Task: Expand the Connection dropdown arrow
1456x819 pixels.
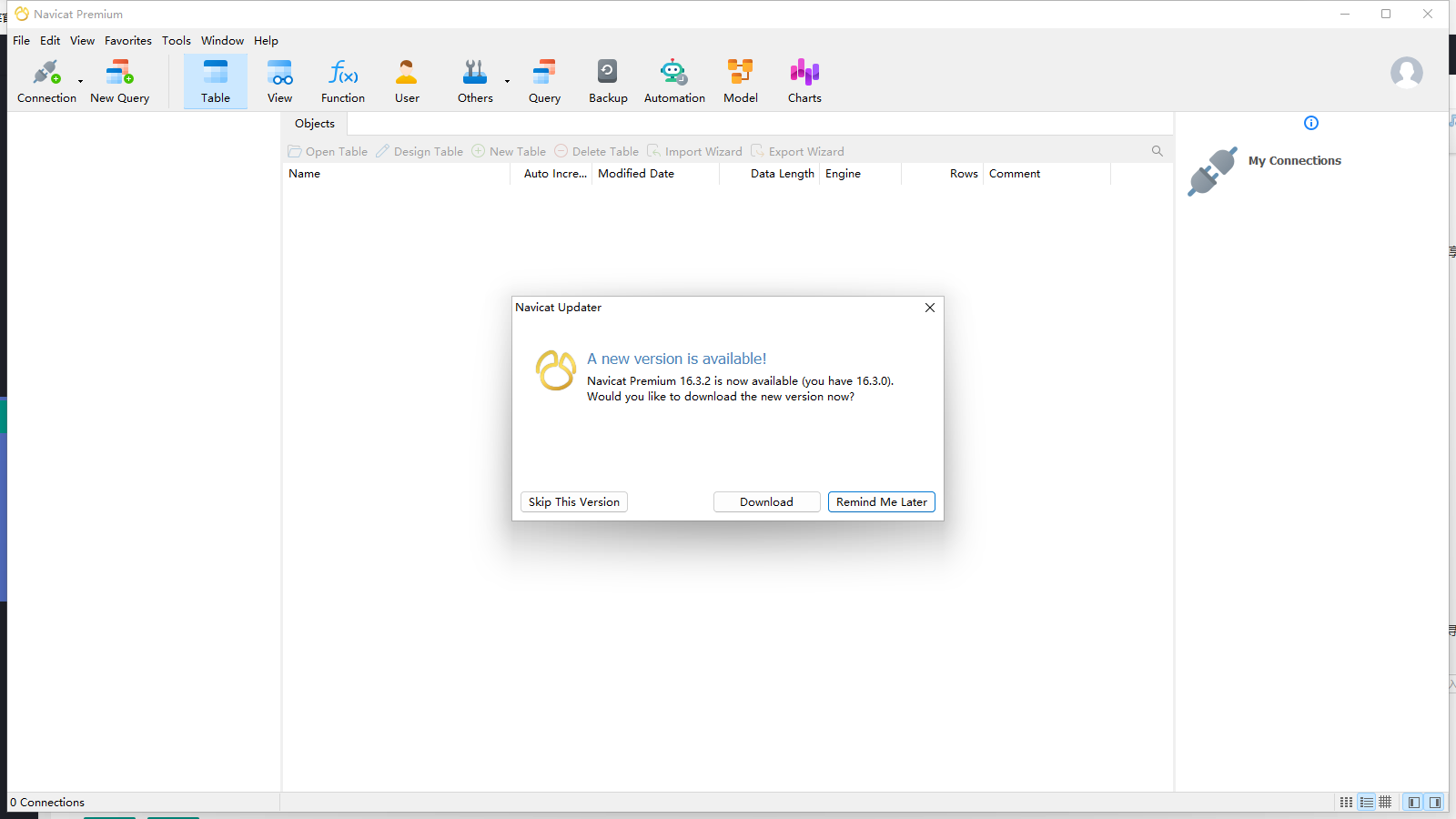Action: pos(80,81)
